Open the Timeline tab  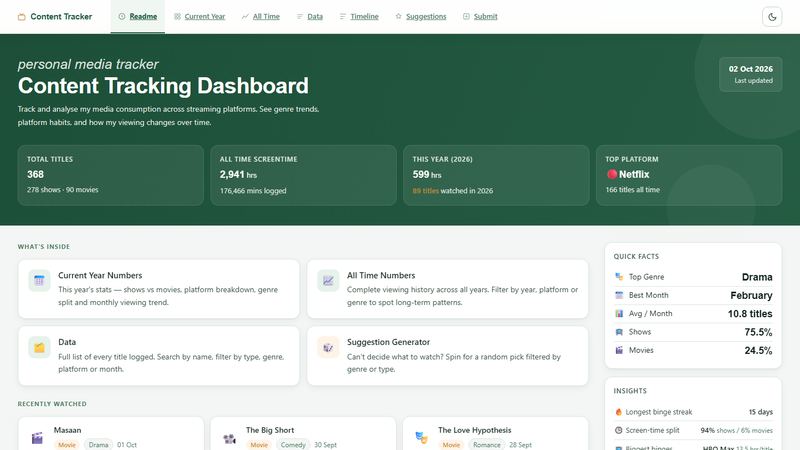pos(359,16)
